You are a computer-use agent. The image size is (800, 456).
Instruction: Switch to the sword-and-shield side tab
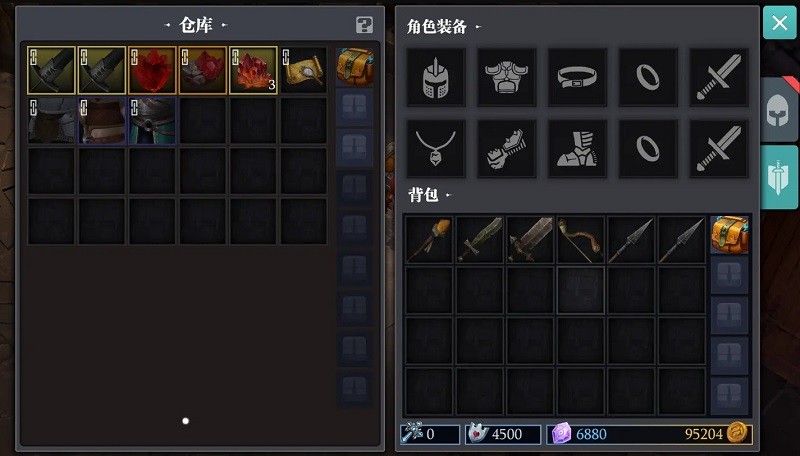coord(779,177)
